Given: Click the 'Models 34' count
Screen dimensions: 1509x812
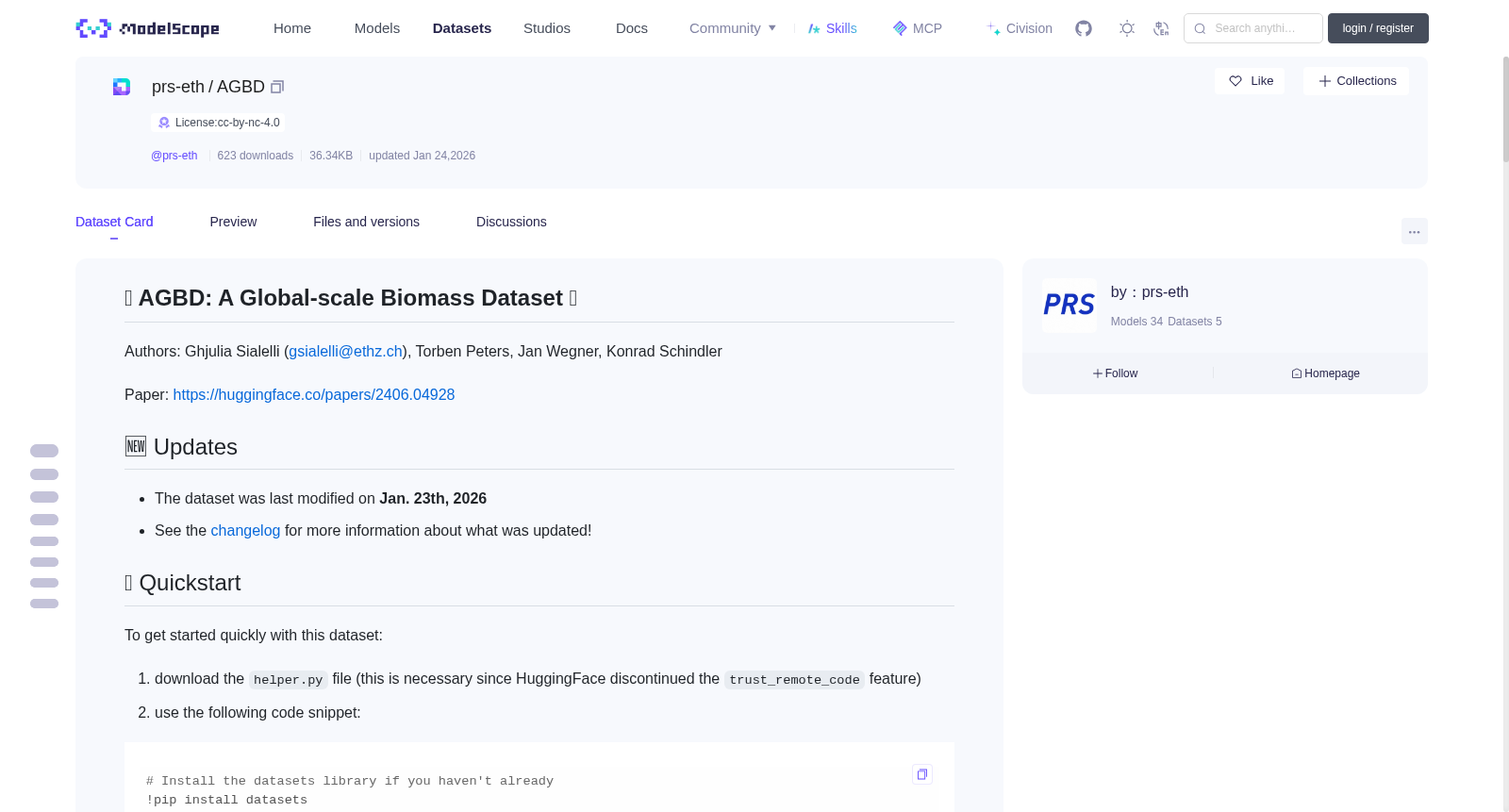Looking at the screenshot, I should click(x=1136, y=322).
